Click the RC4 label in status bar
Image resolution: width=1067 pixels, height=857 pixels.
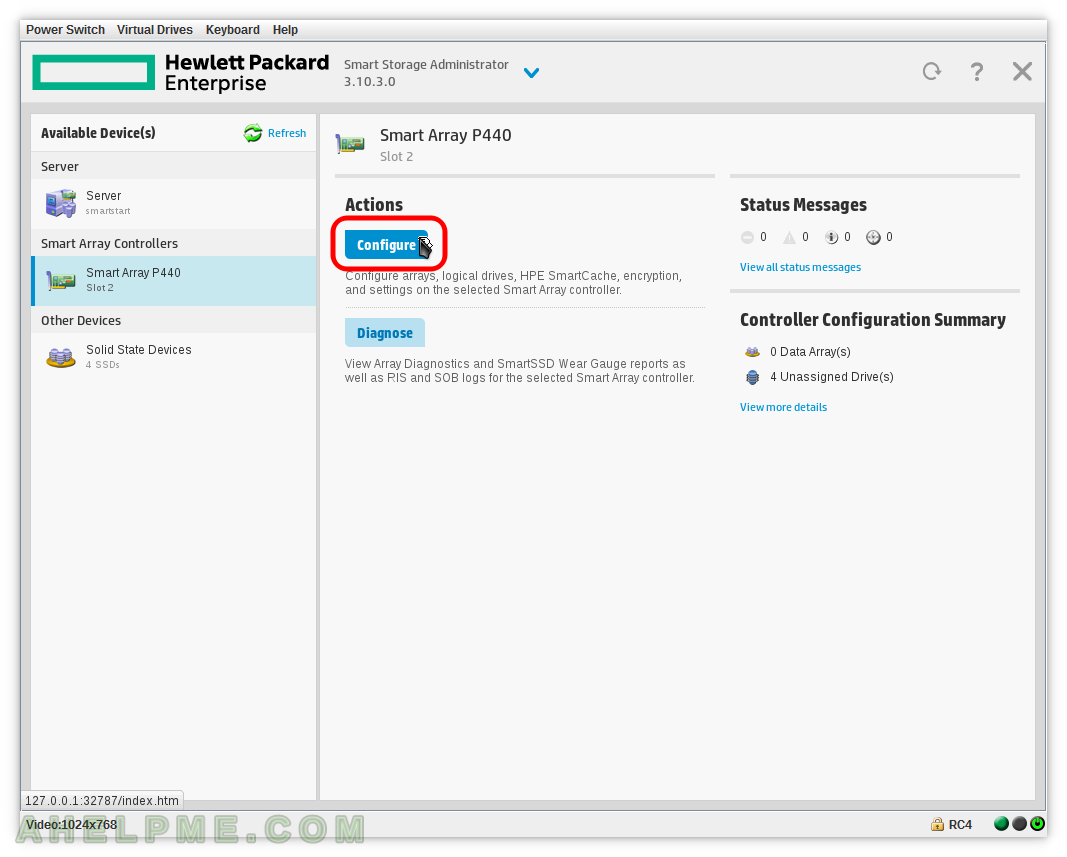click(960, 824)
